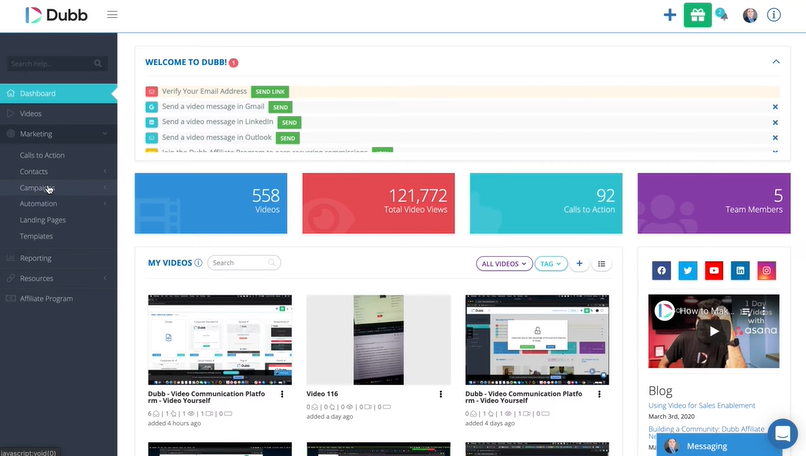Screen dimensions: 806x456
Task: Click Send for Gmail video message
Action: coord(280,107)
